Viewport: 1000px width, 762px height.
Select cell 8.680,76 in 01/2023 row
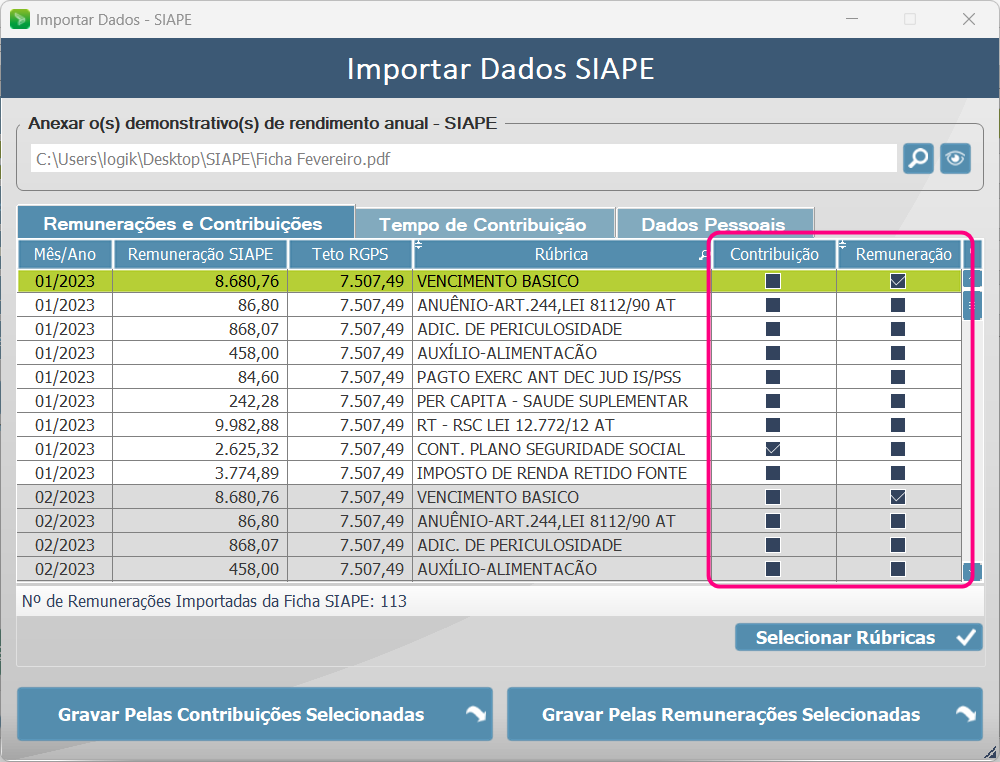200,281
